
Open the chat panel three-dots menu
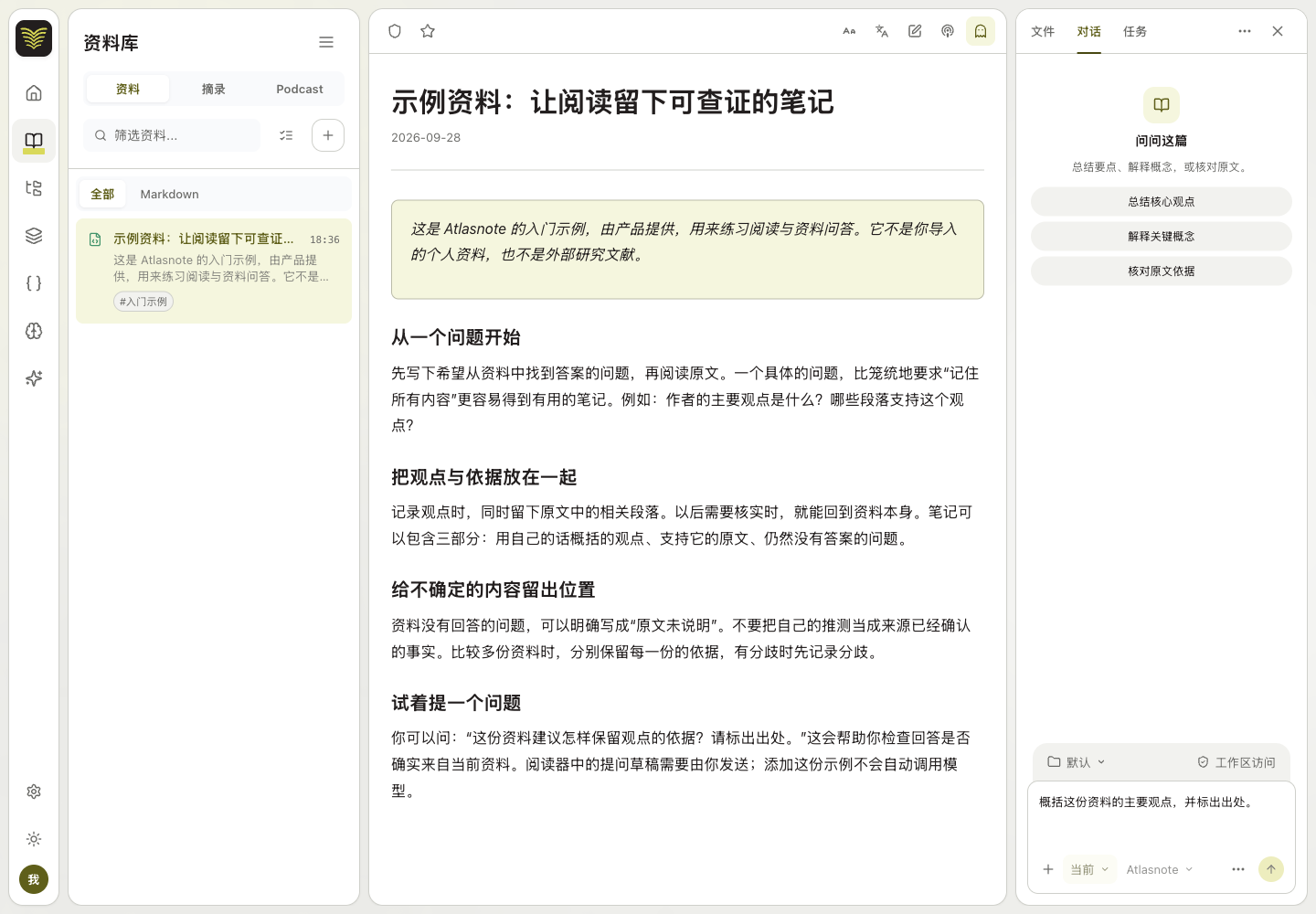point(1245,31)
